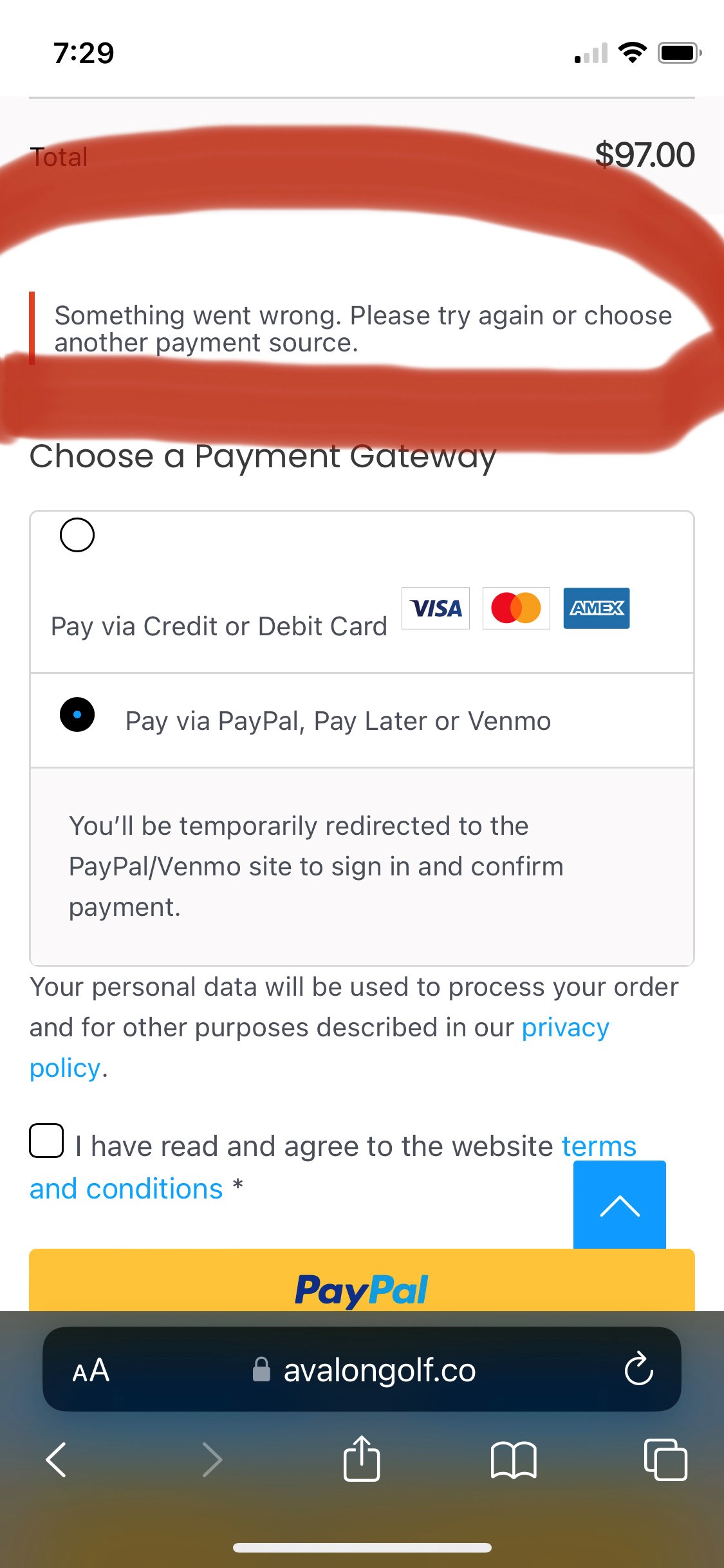Reload the checkout page
724x1568 pixels.
pyautogui.click(x=636, y=1370)
